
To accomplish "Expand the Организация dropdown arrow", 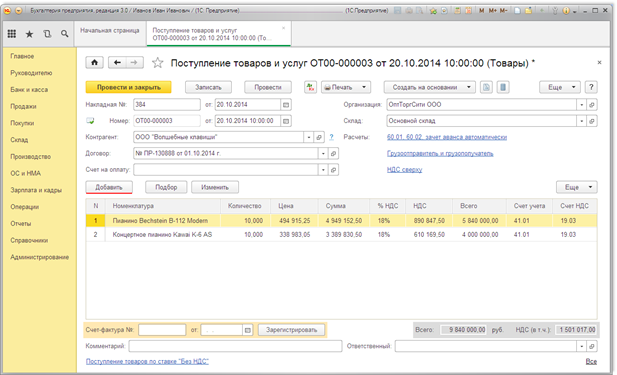I will 582,105.
